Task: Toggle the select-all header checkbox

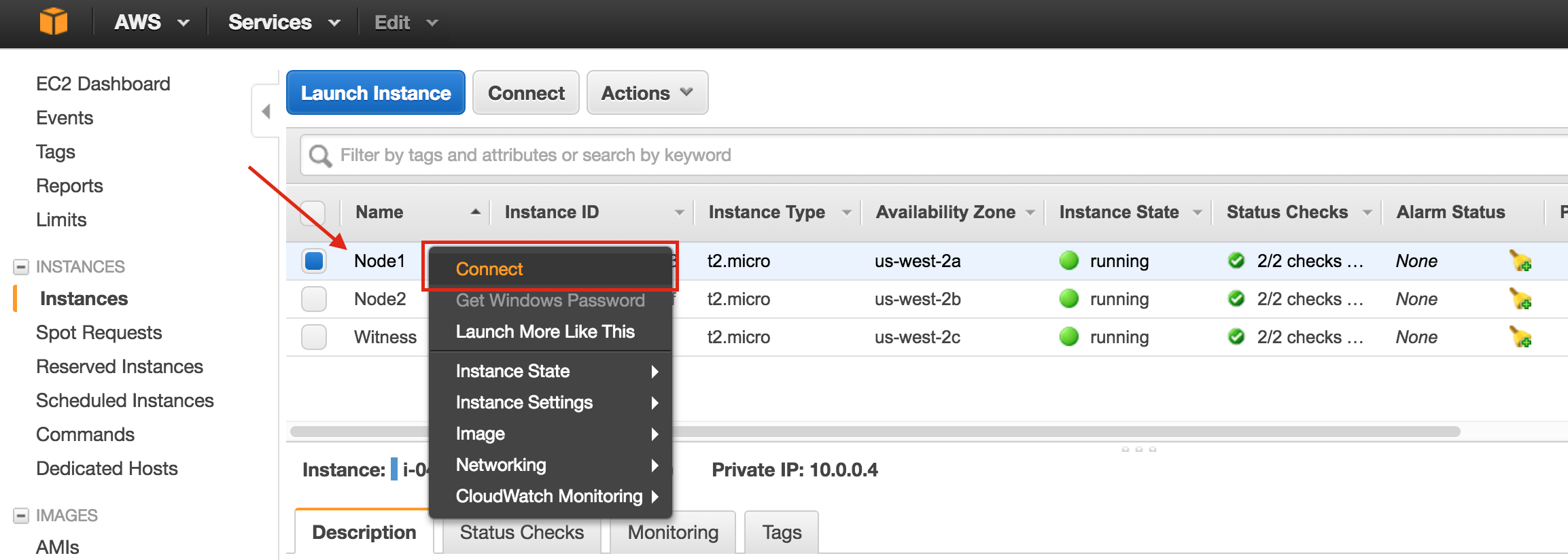Action: (x=313, y=213)
